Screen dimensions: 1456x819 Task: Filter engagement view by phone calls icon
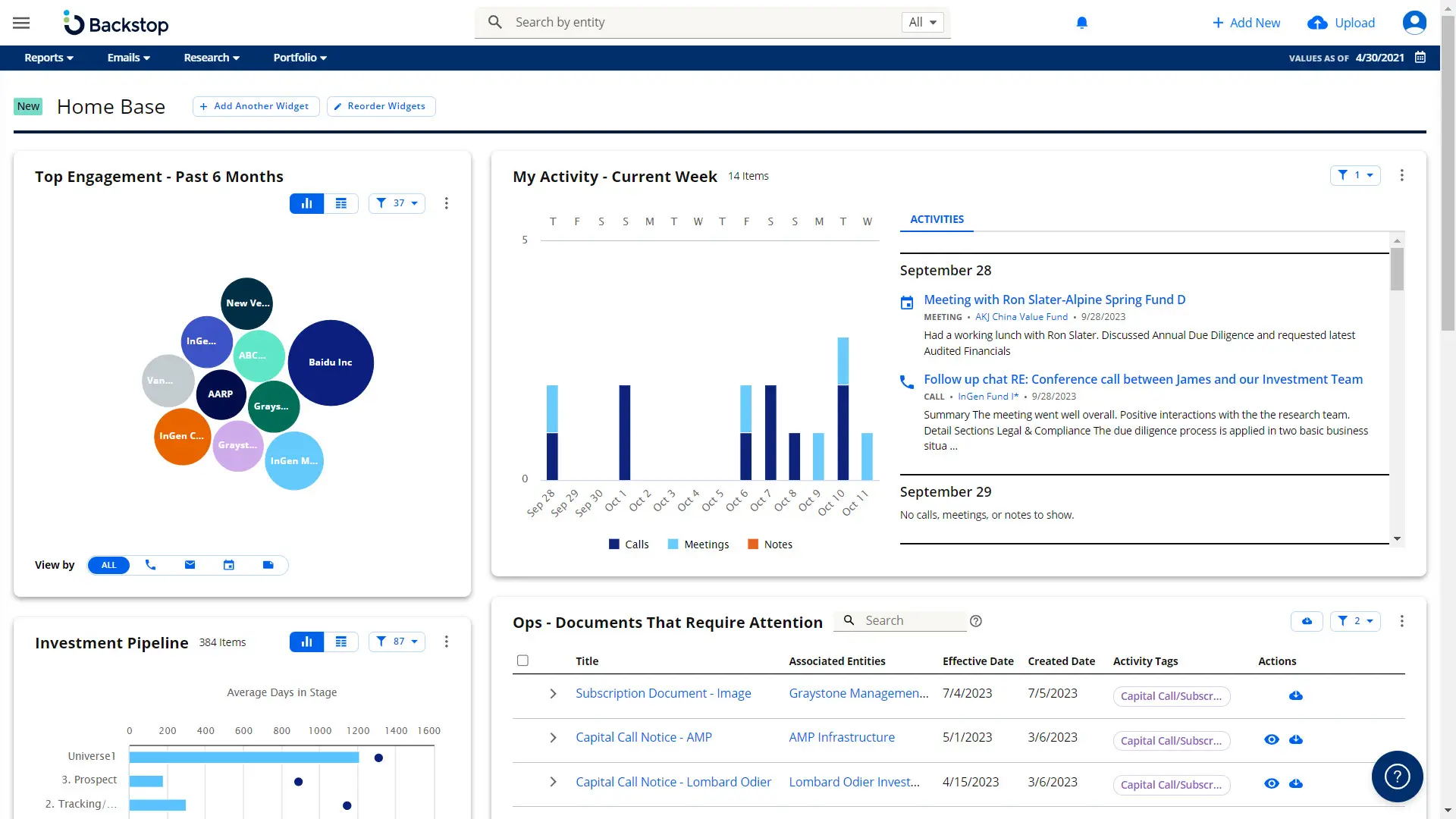pyautogui.click(x=150, y=565)
